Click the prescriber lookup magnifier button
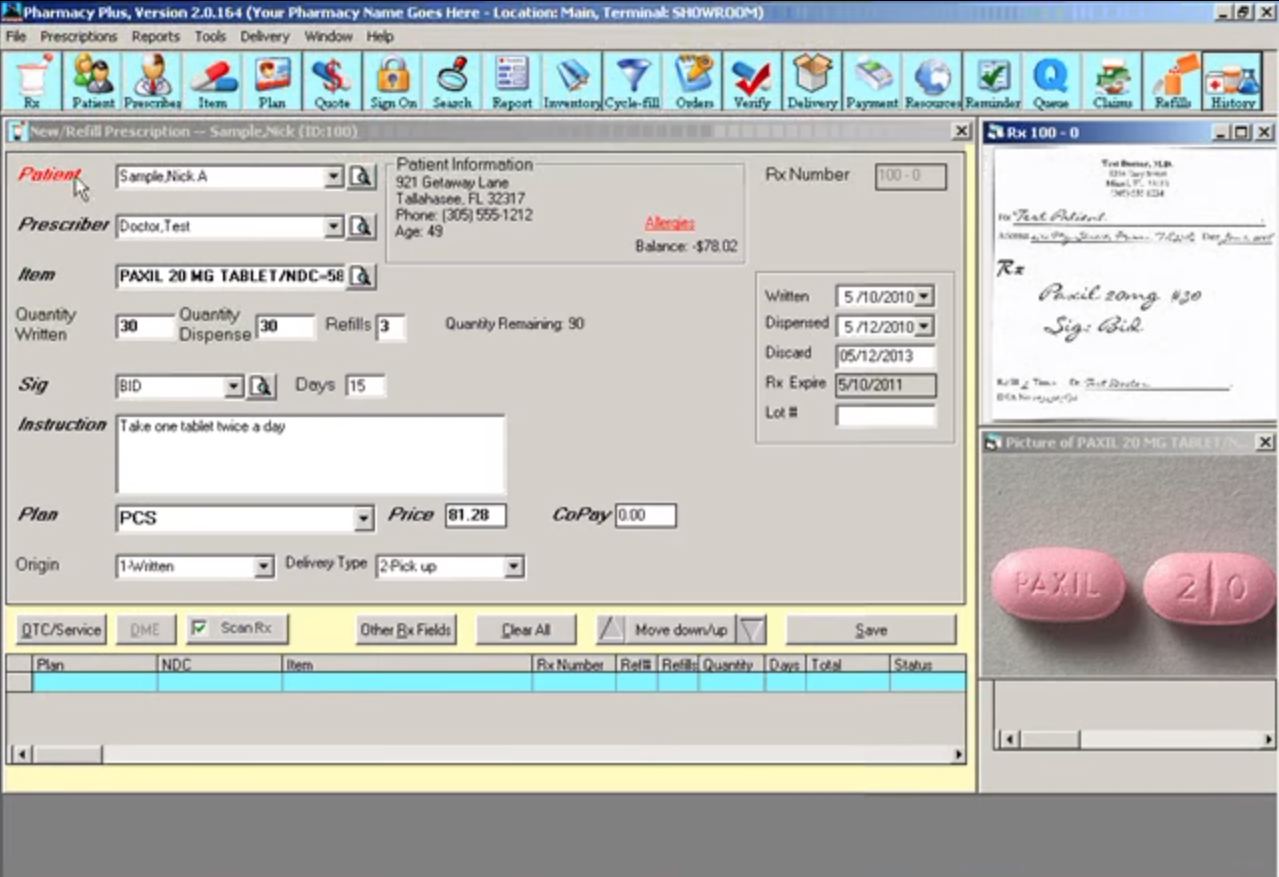The height and width of the screenshot is (877, 1279). pyautogui.click(x=361, y=227)
